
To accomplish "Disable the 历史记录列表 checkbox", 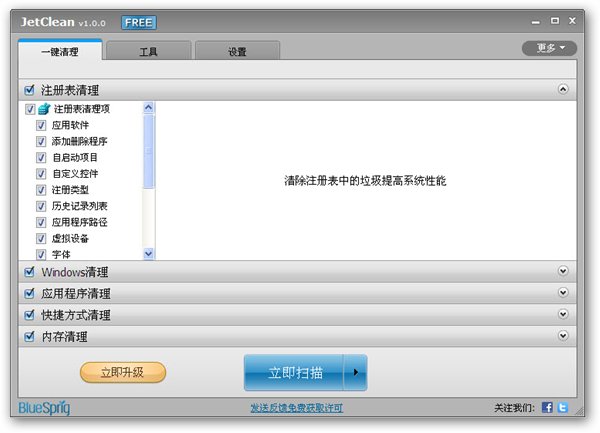I will 41,206.
